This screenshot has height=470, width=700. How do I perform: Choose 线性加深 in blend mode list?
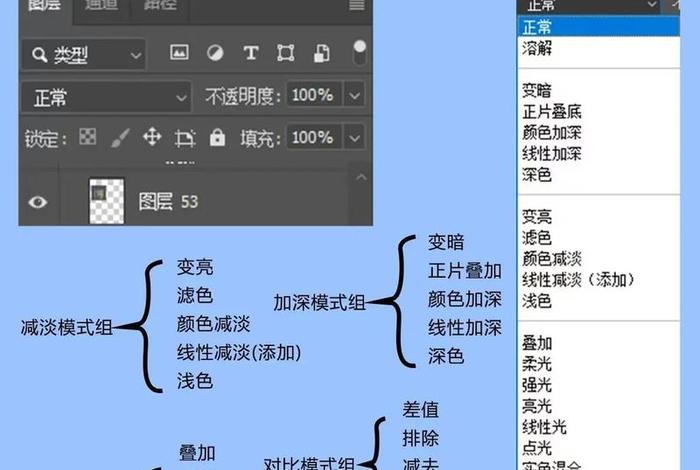(552, 153)
